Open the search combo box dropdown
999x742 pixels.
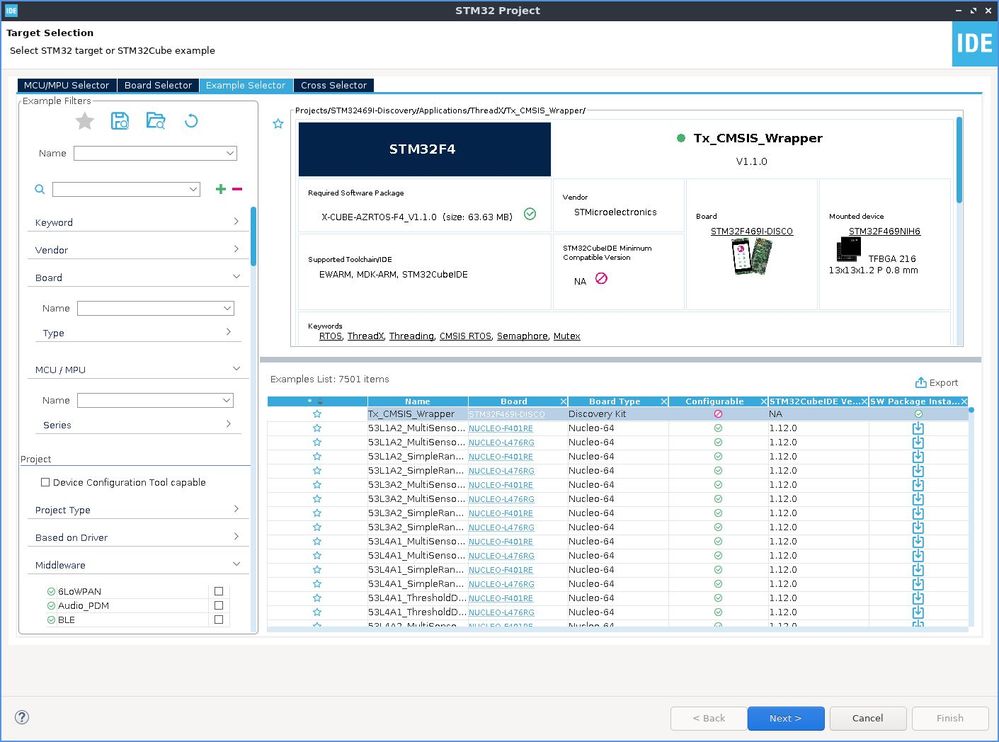193,189
